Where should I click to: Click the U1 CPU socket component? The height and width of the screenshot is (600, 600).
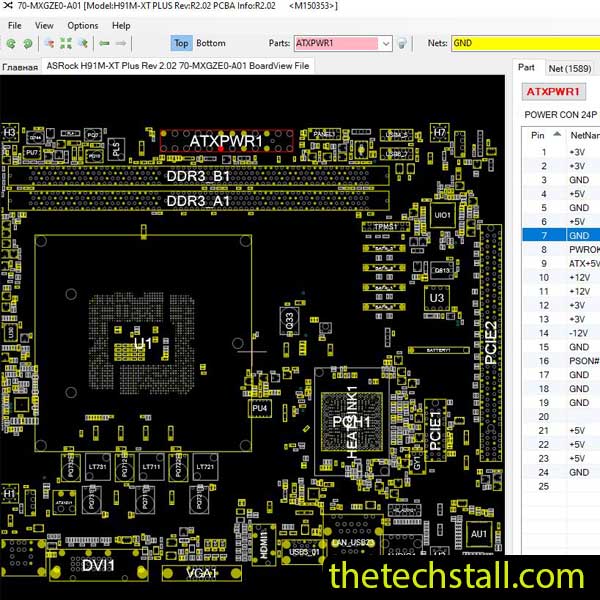click(x=143, y=343)
